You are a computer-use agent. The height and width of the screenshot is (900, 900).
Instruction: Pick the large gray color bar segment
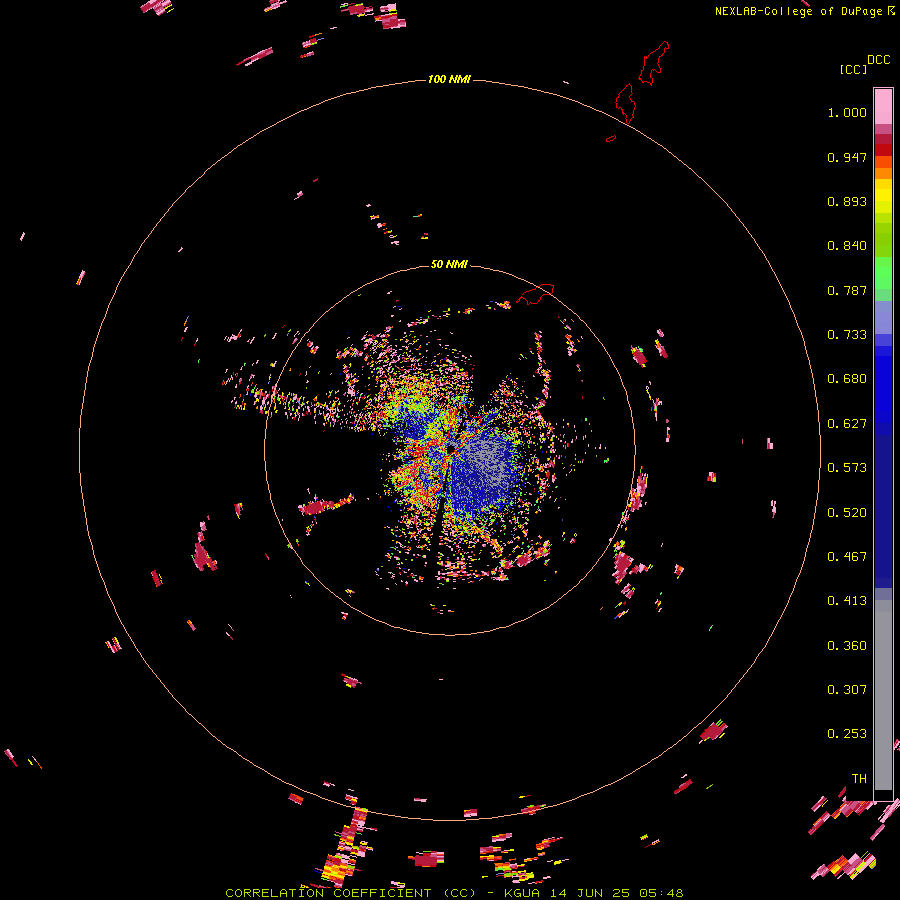(x=883, y=700)
